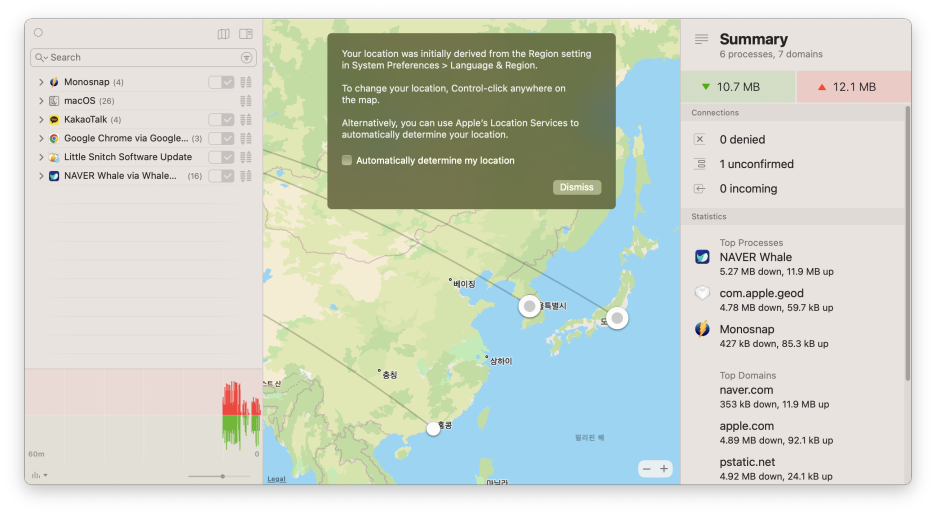This screenshot has height=515, width=936.
Task: Toggle the Monosnap rule switch
Action: 221,82
